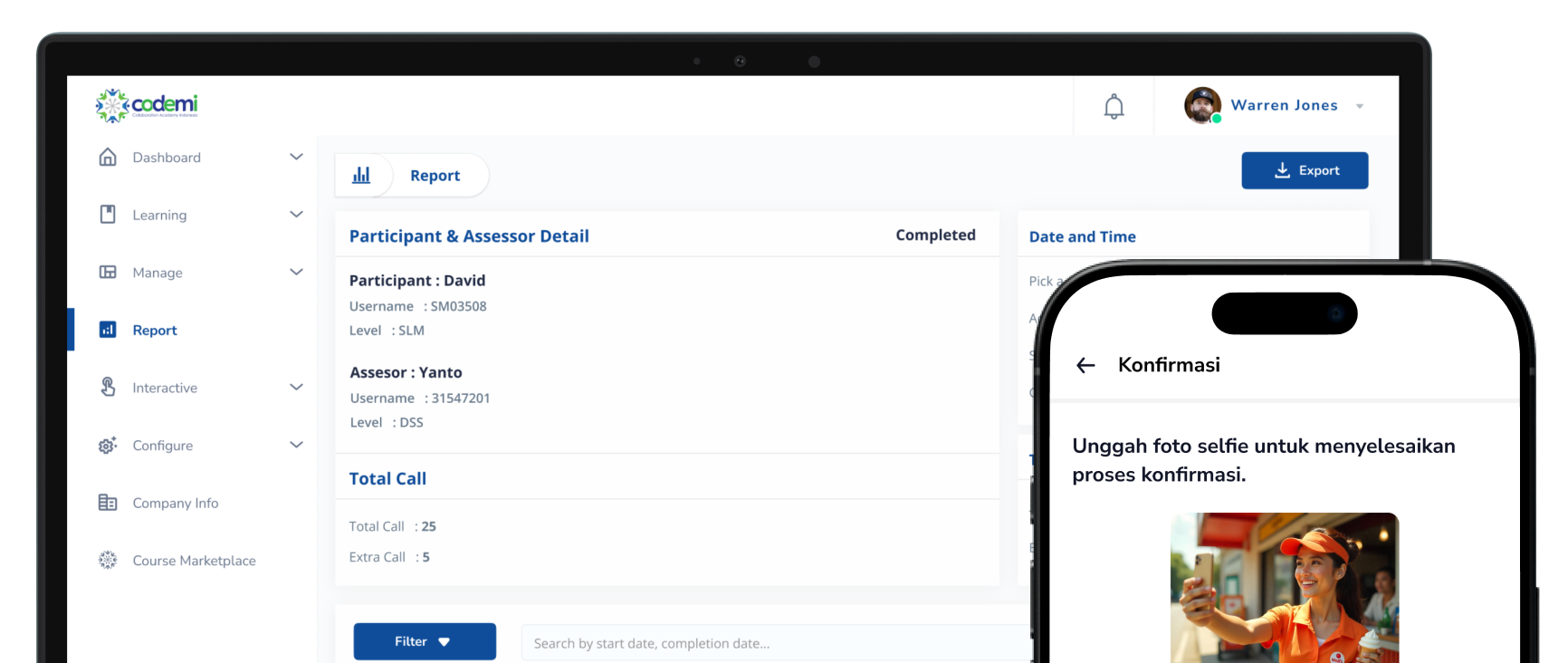
Task: Open the Filter dropdown button
Action: point(425,641)
